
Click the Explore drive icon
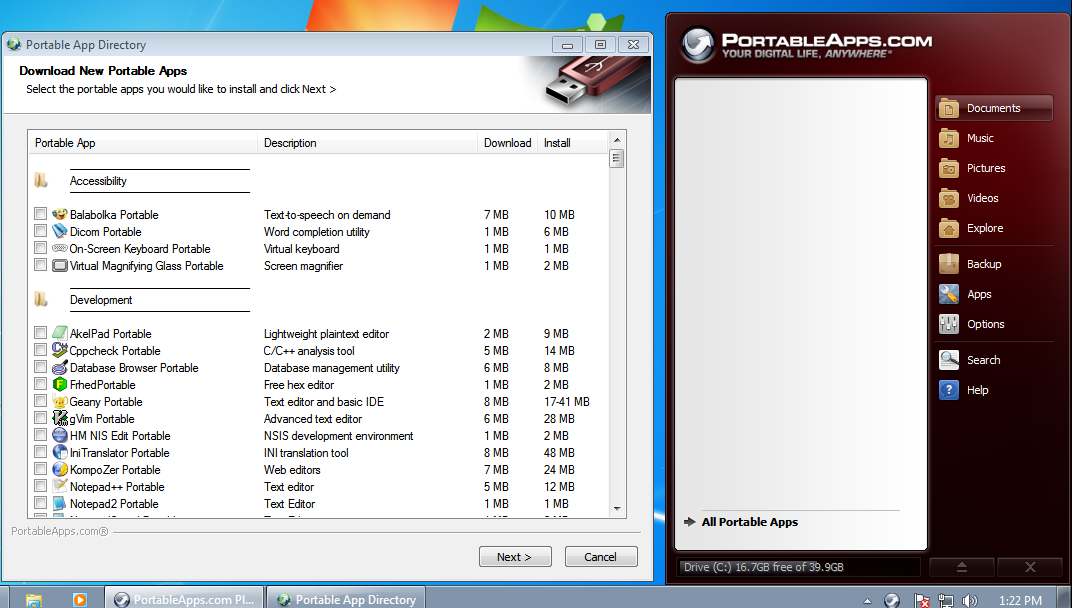pos(949,228)
